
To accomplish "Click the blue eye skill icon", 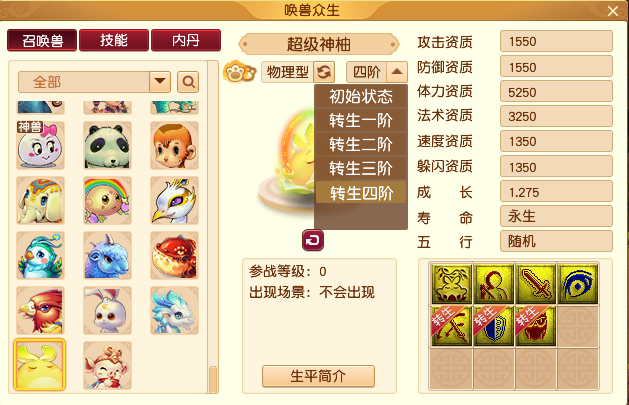I will pyautogui.click(x=577, y=284).
